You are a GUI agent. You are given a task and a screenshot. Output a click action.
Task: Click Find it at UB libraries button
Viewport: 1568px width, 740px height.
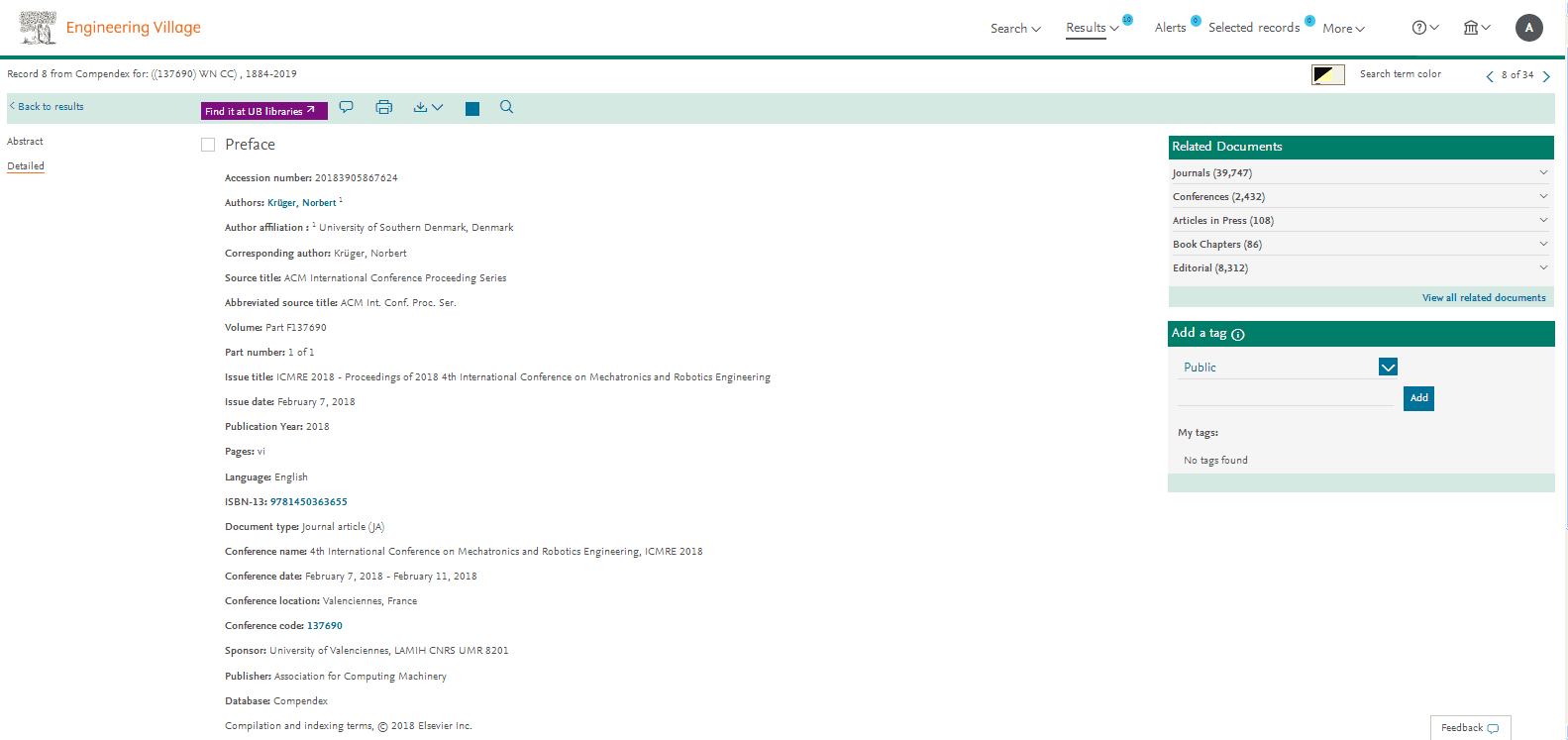coord(264,111)
